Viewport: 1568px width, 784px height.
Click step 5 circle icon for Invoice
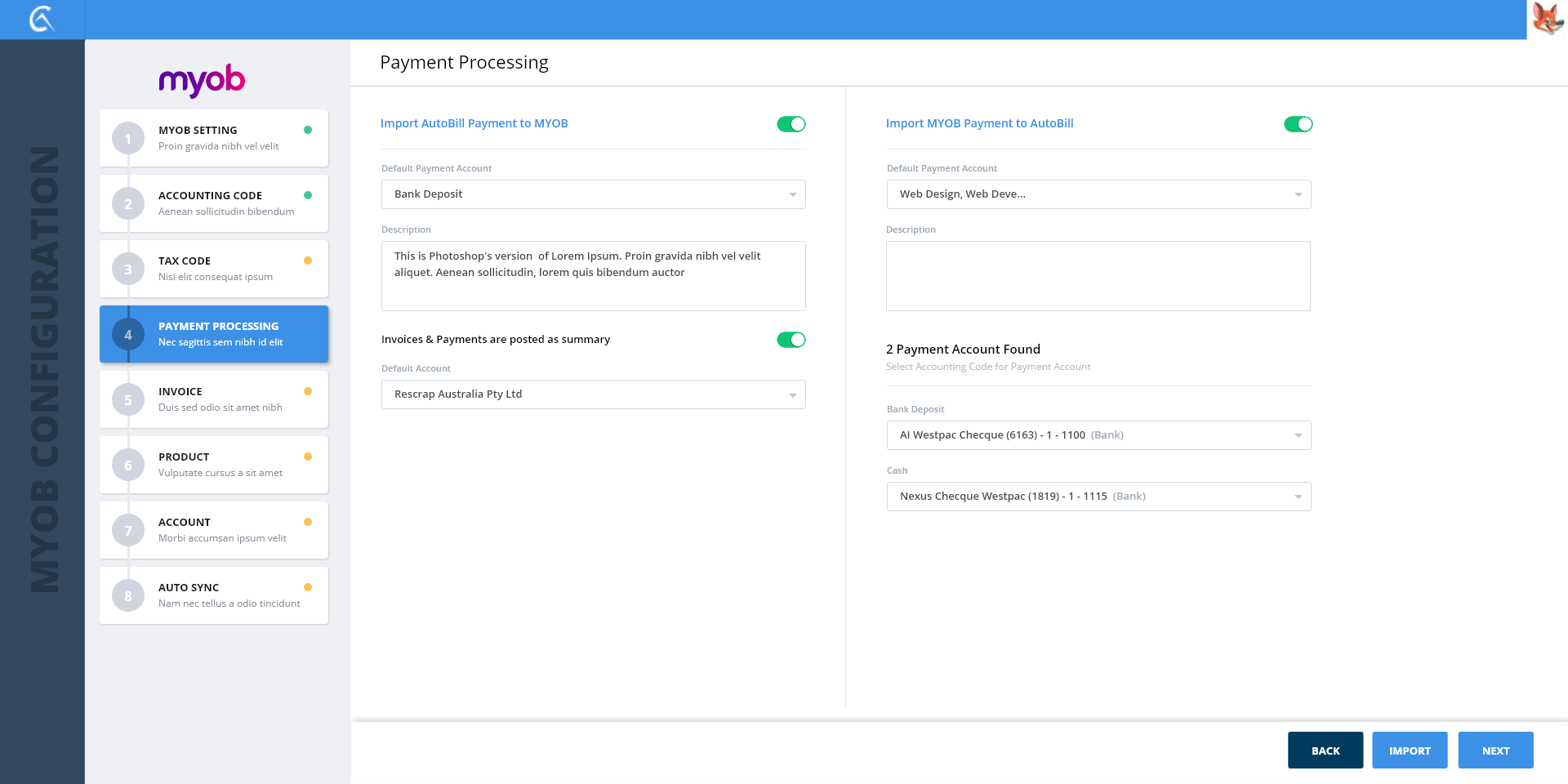point(128,400)
